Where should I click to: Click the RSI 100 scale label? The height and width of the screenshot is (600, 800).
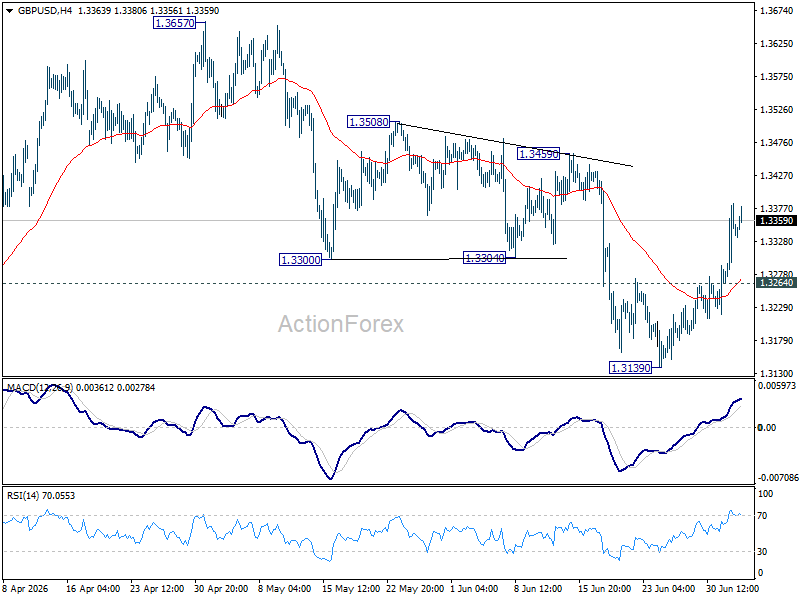766,493
